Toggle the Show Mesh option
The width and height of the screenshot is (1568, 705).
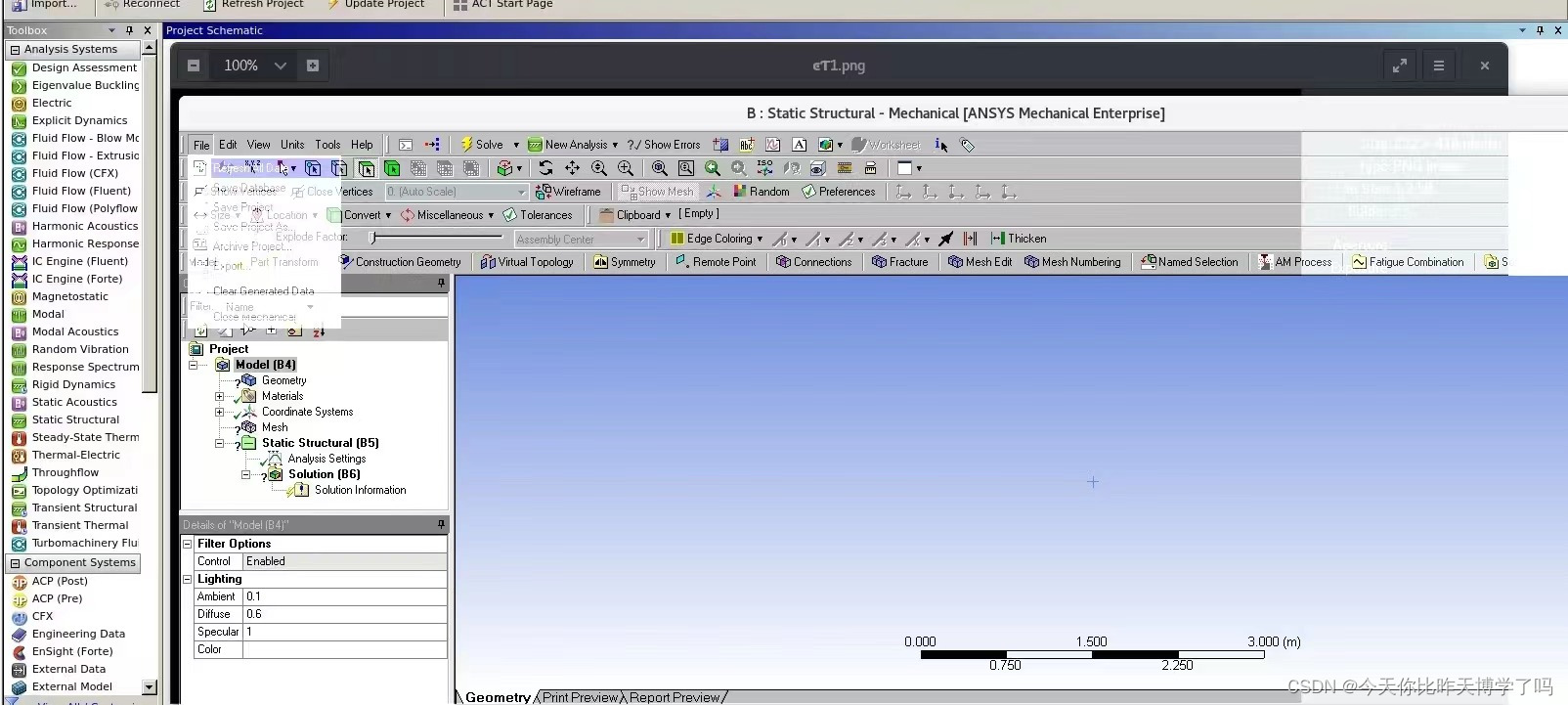point(657,192)
